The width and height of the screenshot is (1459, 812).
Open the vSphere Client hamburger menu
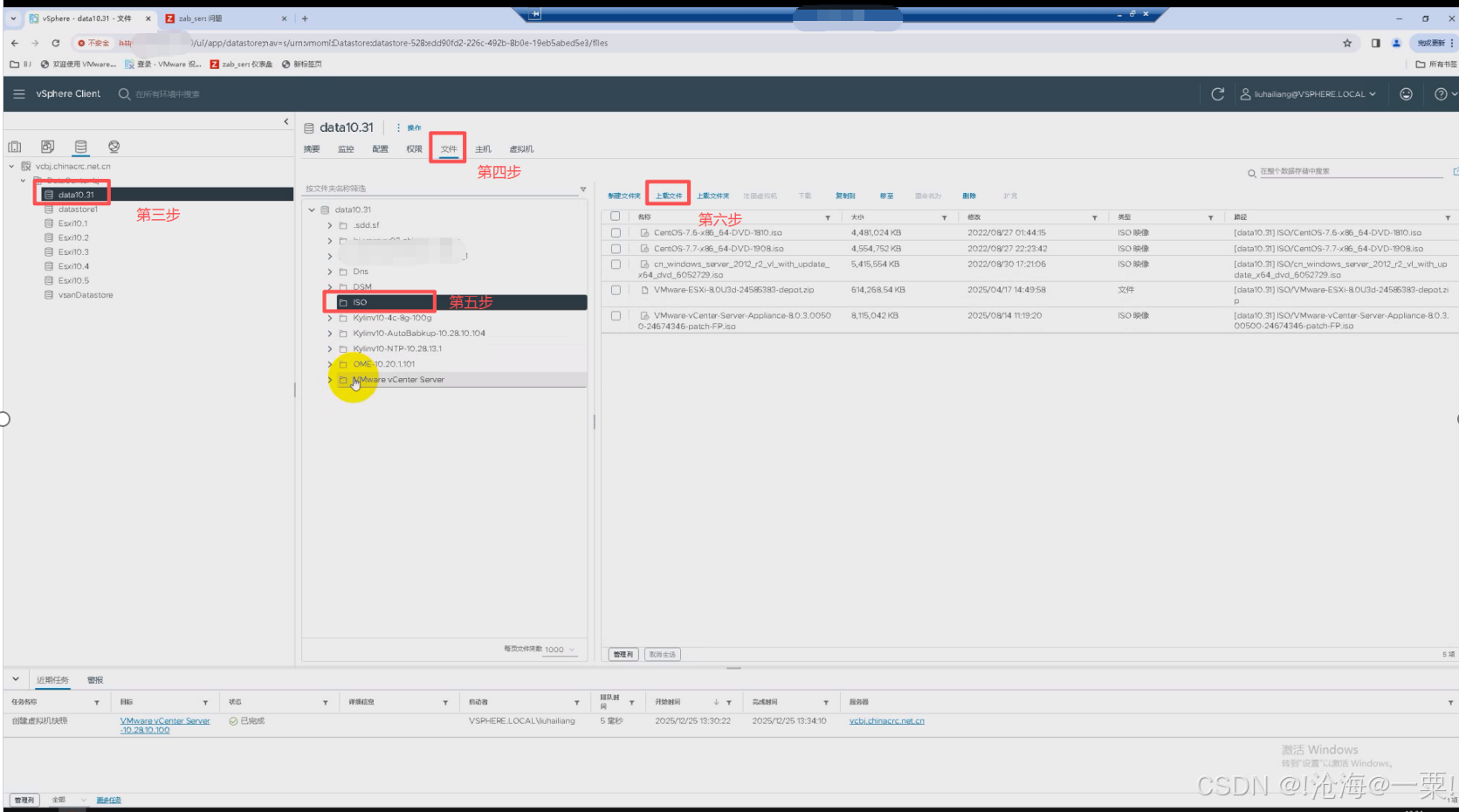18,93
